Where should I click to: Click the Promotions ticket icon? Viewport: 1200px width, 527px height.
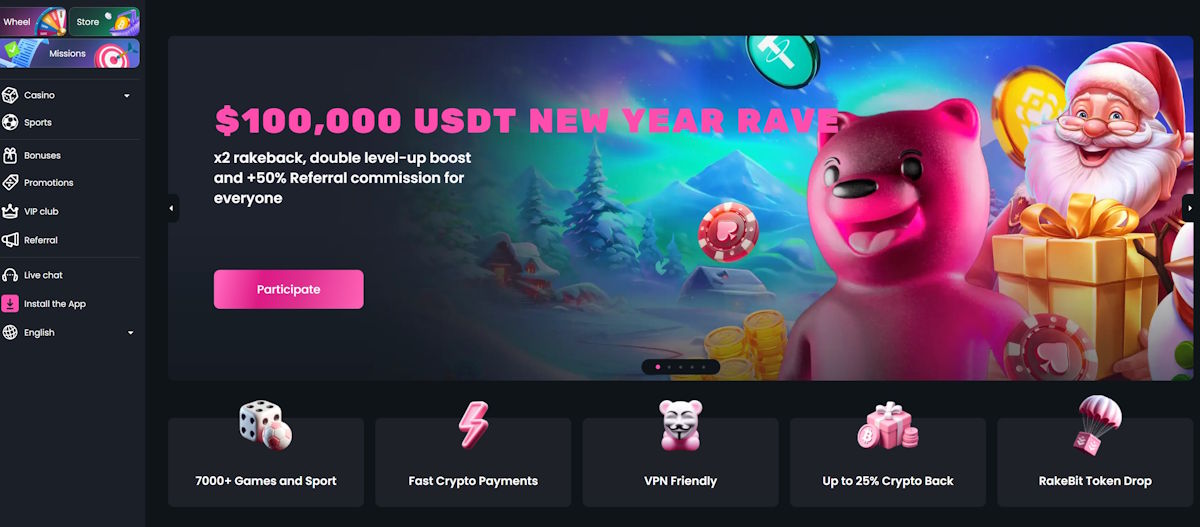[x=10, y=182]
